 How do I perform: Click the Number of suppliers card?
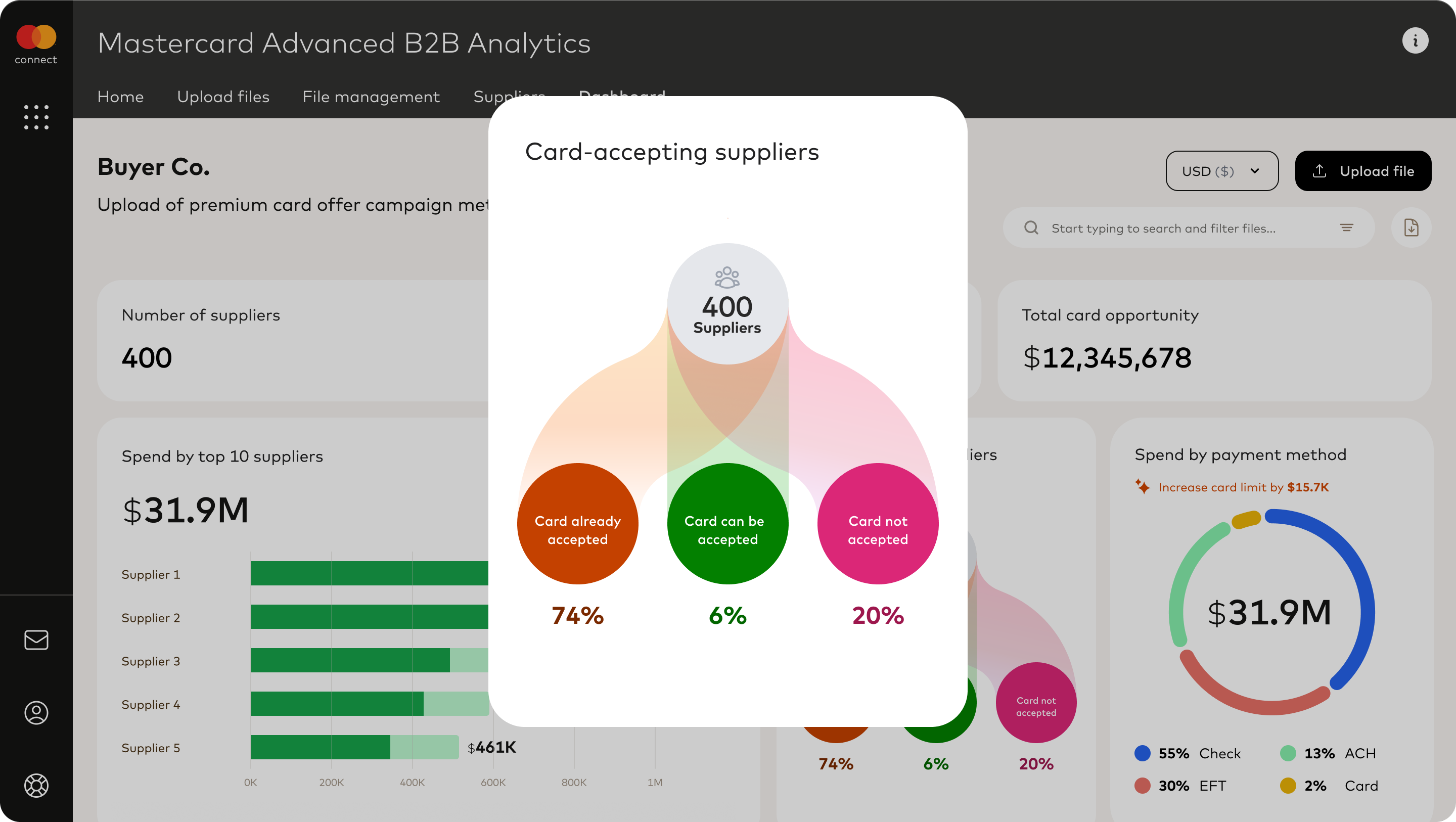[293, 341]
